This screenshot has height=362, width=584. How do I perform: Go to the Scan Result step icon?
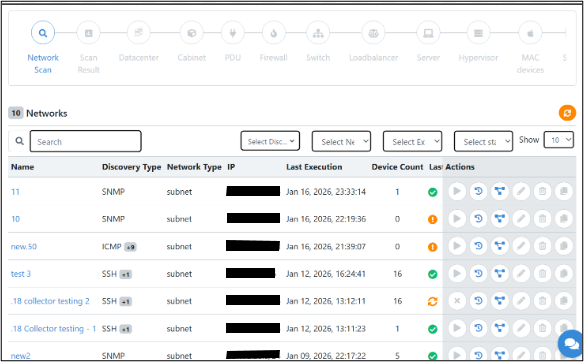[88, 33]
